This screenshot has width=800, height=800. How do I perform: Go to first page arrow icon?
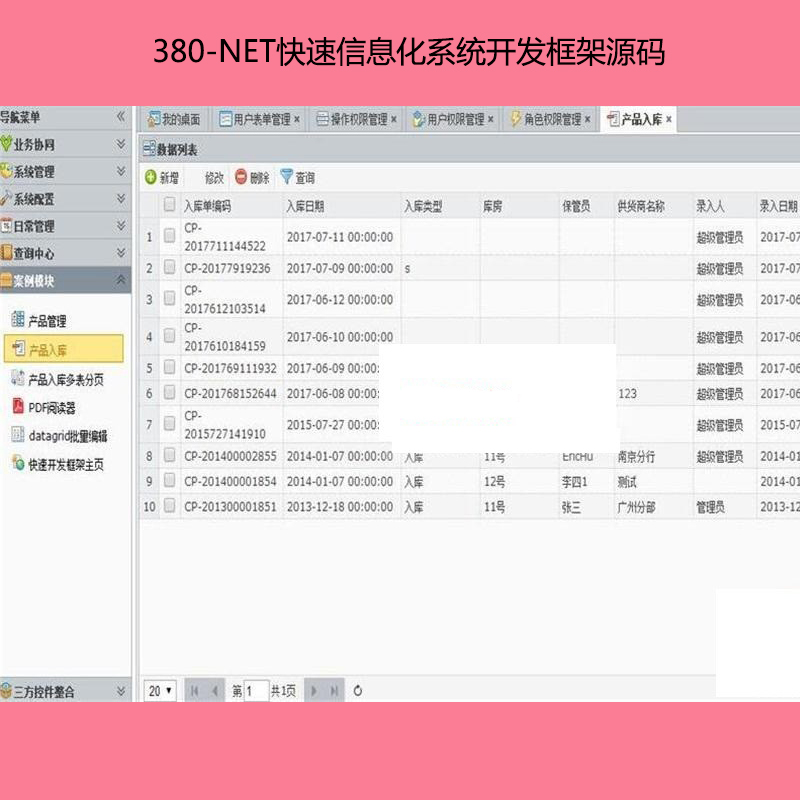[194, 691]
